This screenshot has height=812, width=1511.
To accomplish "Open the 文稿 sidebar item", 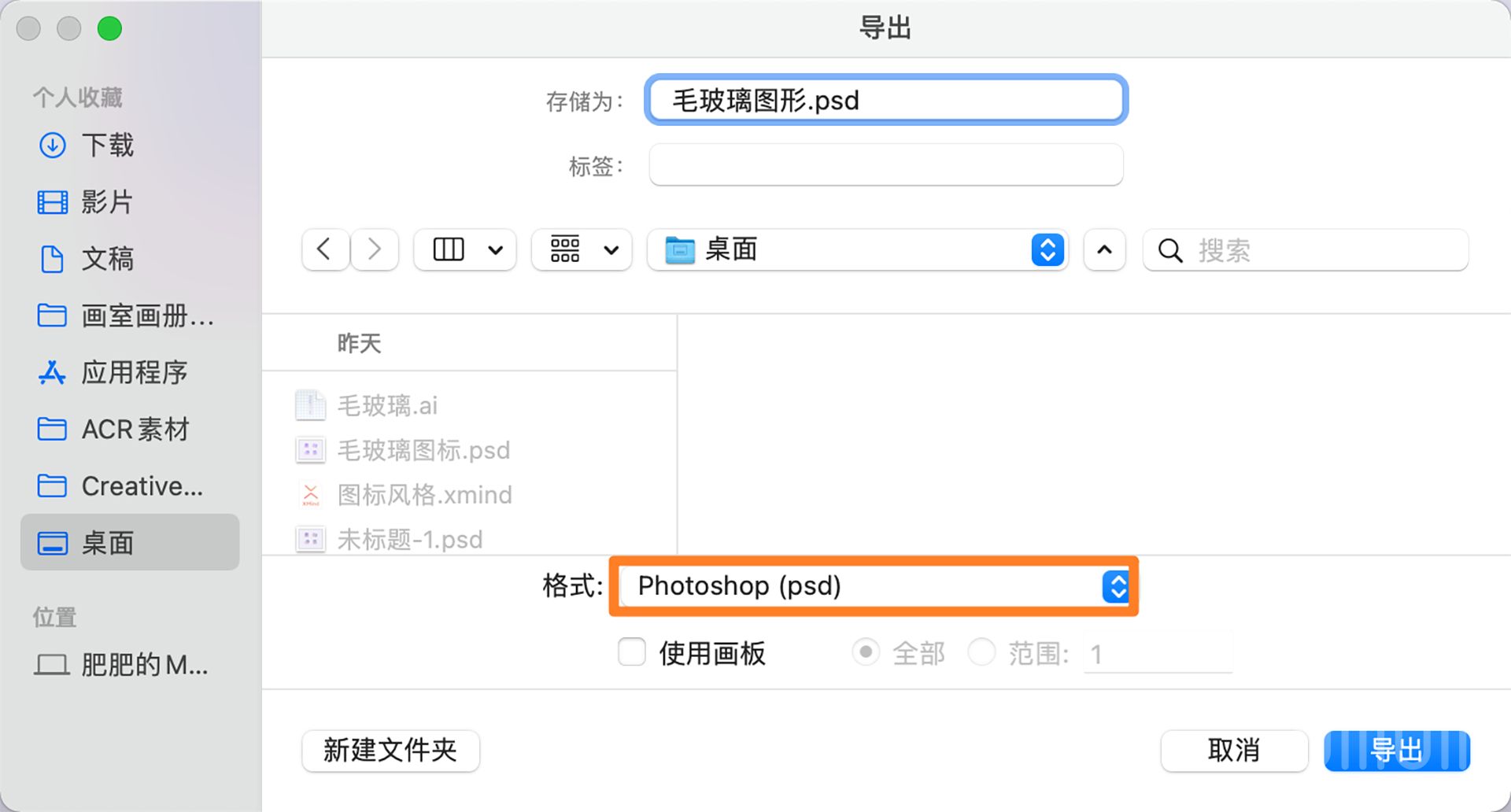I will [x=106, y=260].
